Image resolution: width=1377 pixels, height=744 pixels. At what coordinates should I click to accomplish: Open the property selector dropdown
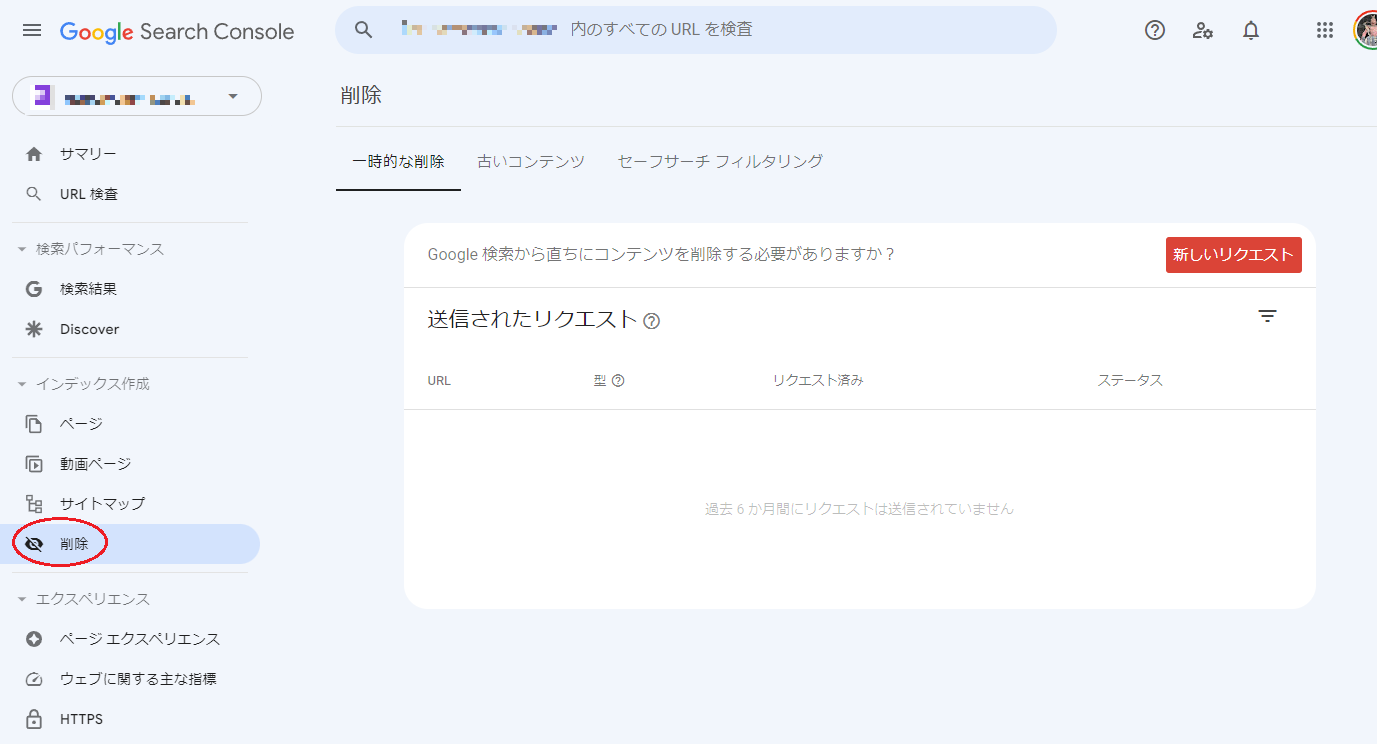pos(232,96)
